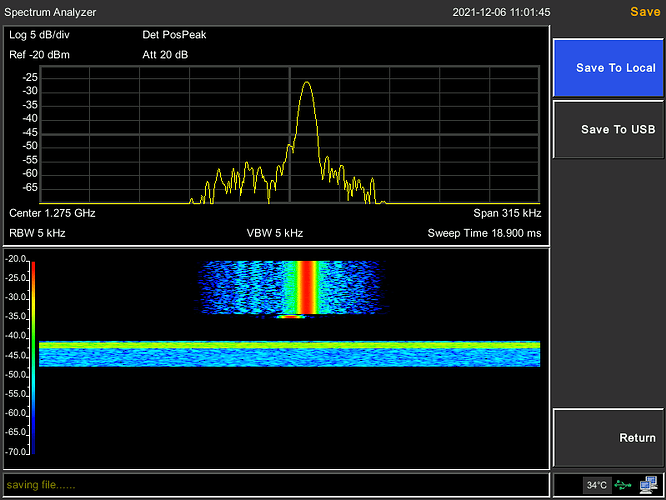The width and height of the screenshot is (666, 500).
Task: Click the spectrogram color scale bar
Action: click(x=33, y=358)
